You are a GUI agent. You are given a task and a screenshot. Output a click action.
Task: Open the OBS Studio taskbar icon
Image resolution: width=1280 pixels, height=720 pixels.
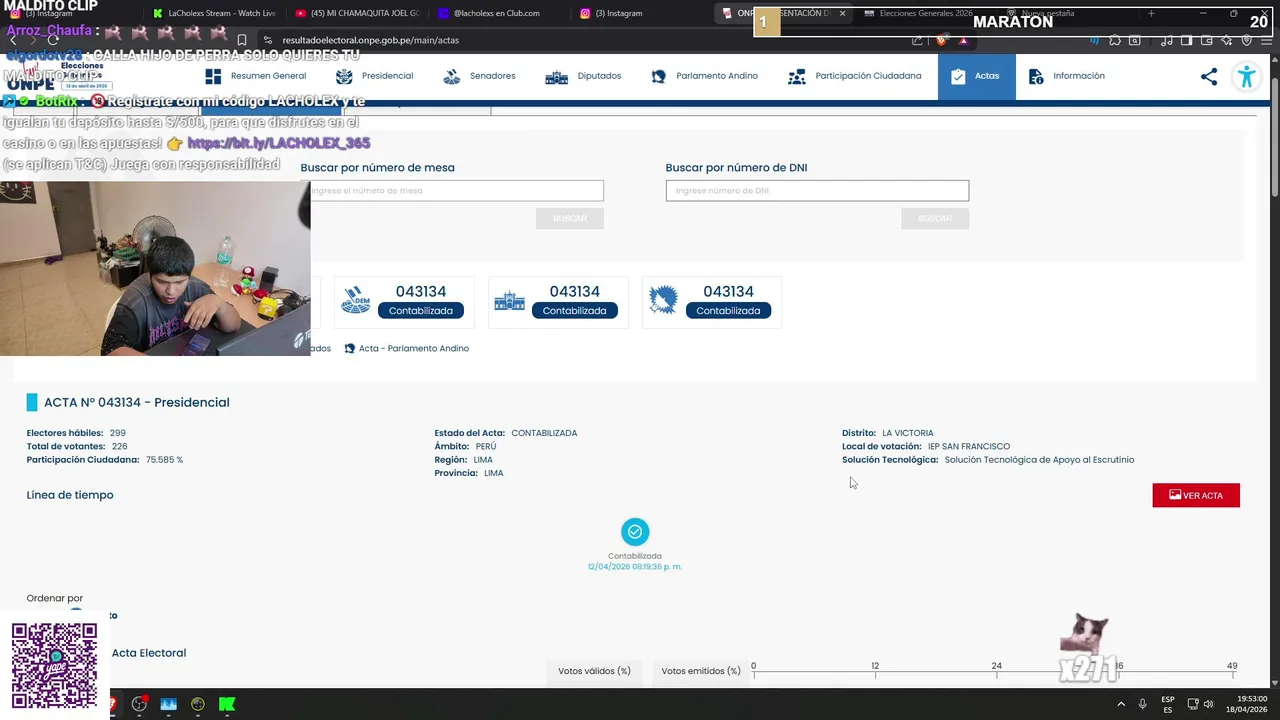[139, 704]
